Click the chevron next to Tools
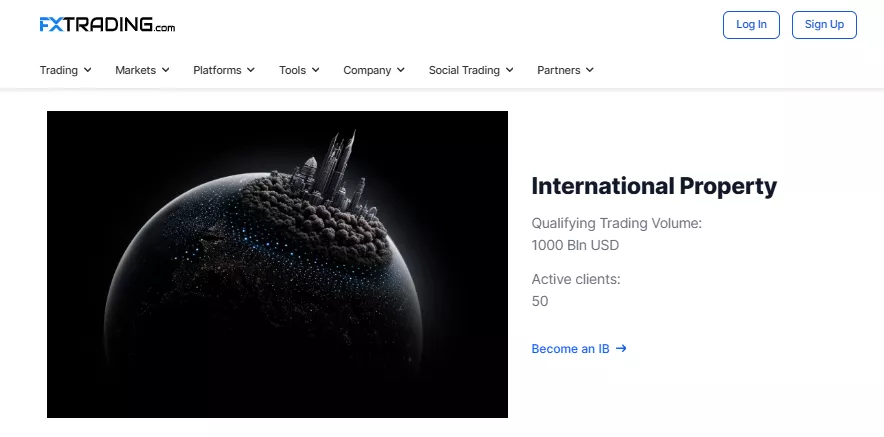This screenshot has width=884, height=437. (316, 70)
